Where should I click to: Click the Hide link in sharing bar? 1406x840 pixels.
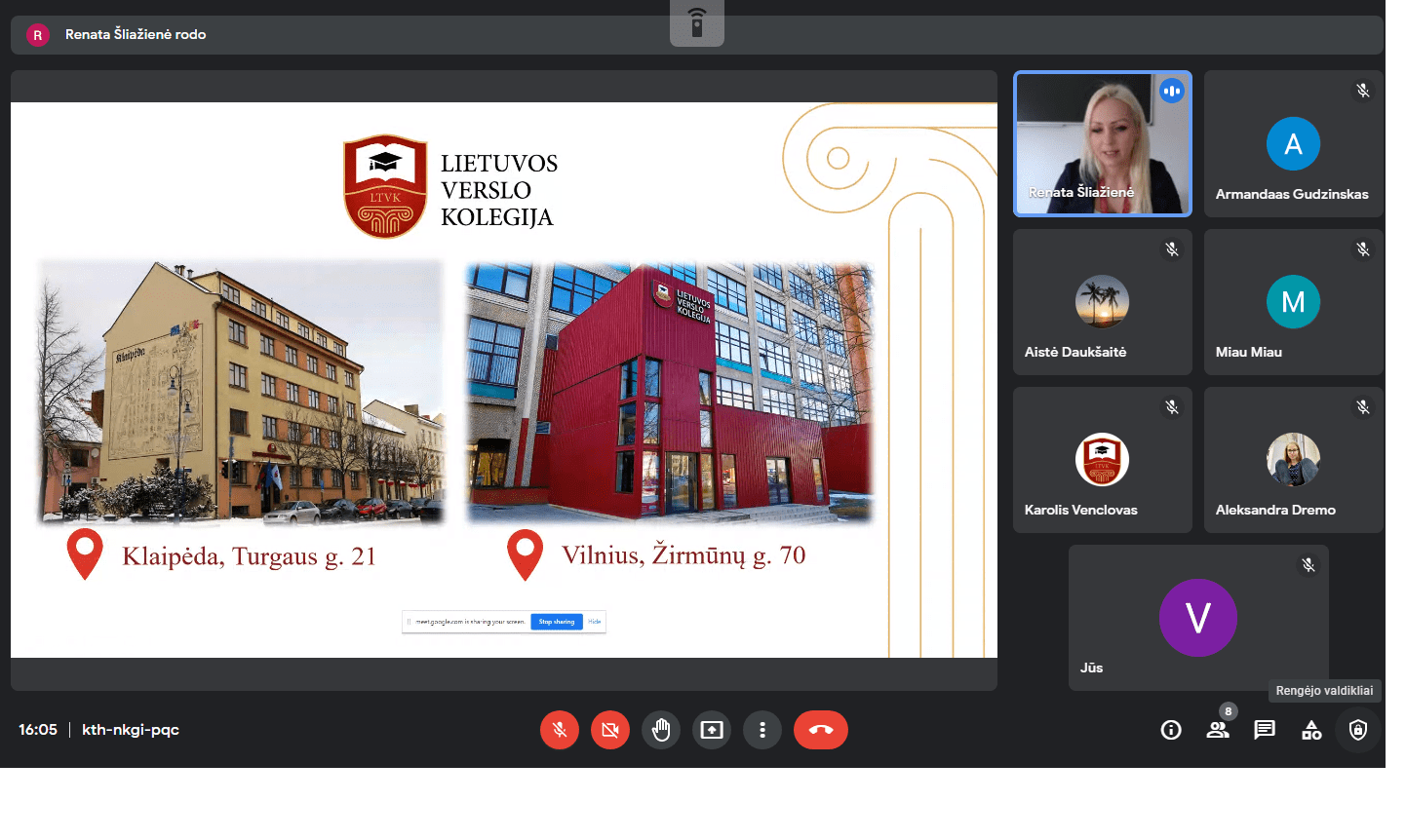tap(594, 622)
